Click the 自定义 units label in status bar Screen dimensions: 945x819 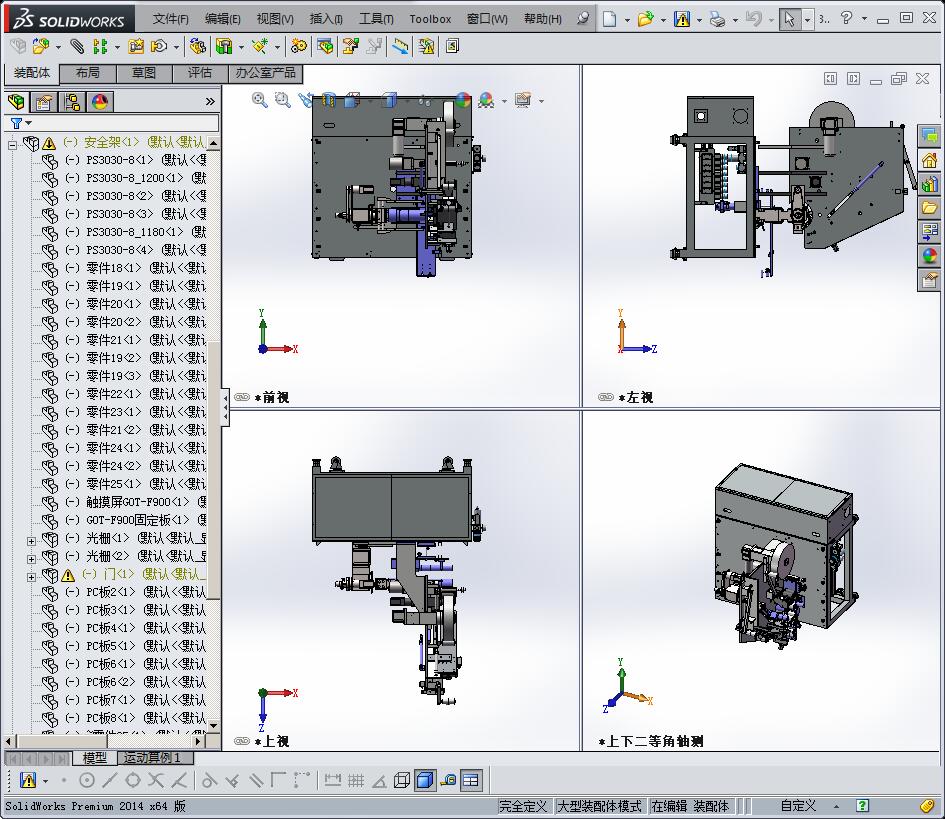799,806
